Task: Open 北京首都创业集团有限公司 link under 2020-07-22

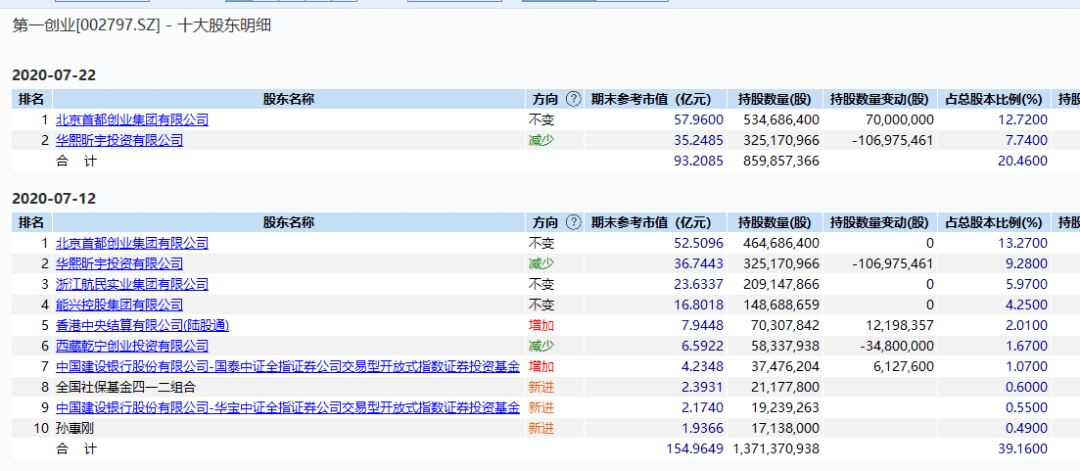Action: (x=132, y=120)
